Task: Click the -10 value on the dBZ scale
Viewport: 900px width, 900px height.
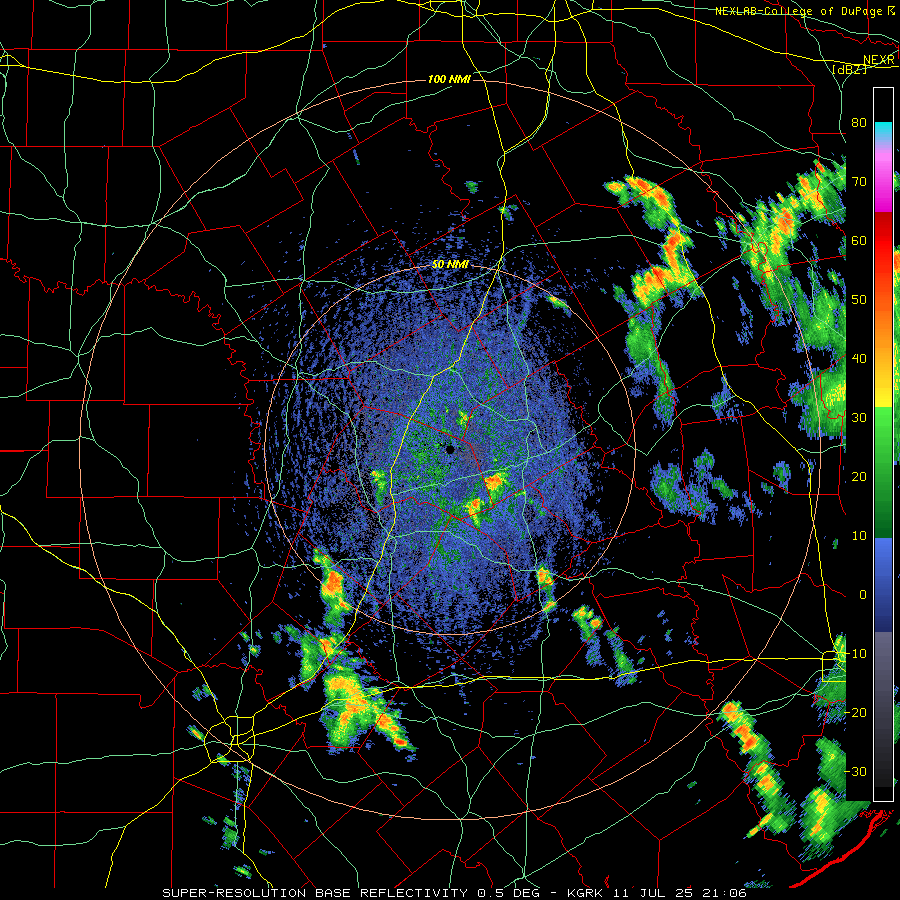Action: point(855,654)
